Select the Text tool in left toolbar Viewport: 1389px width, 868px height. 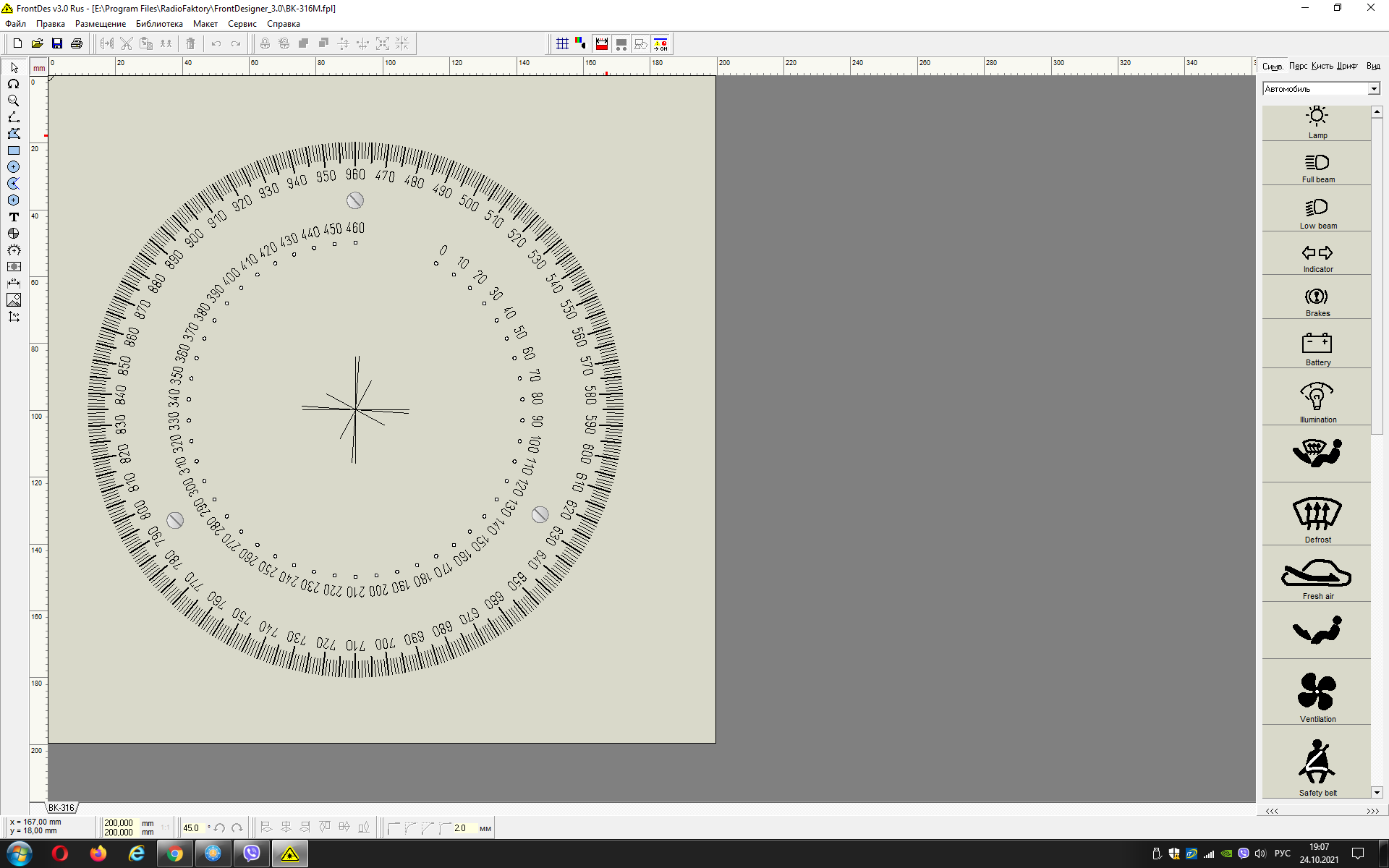pos(14,217)
